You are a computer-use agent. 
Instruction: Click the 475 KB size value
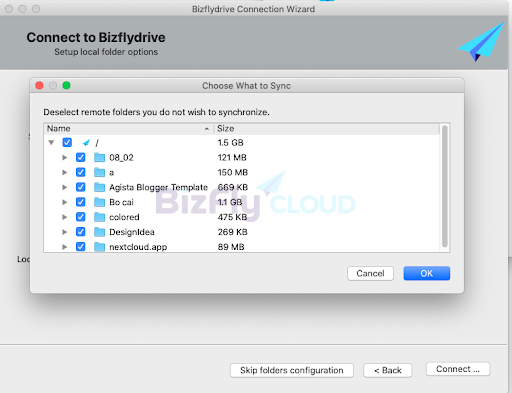[x=232, y=217]
